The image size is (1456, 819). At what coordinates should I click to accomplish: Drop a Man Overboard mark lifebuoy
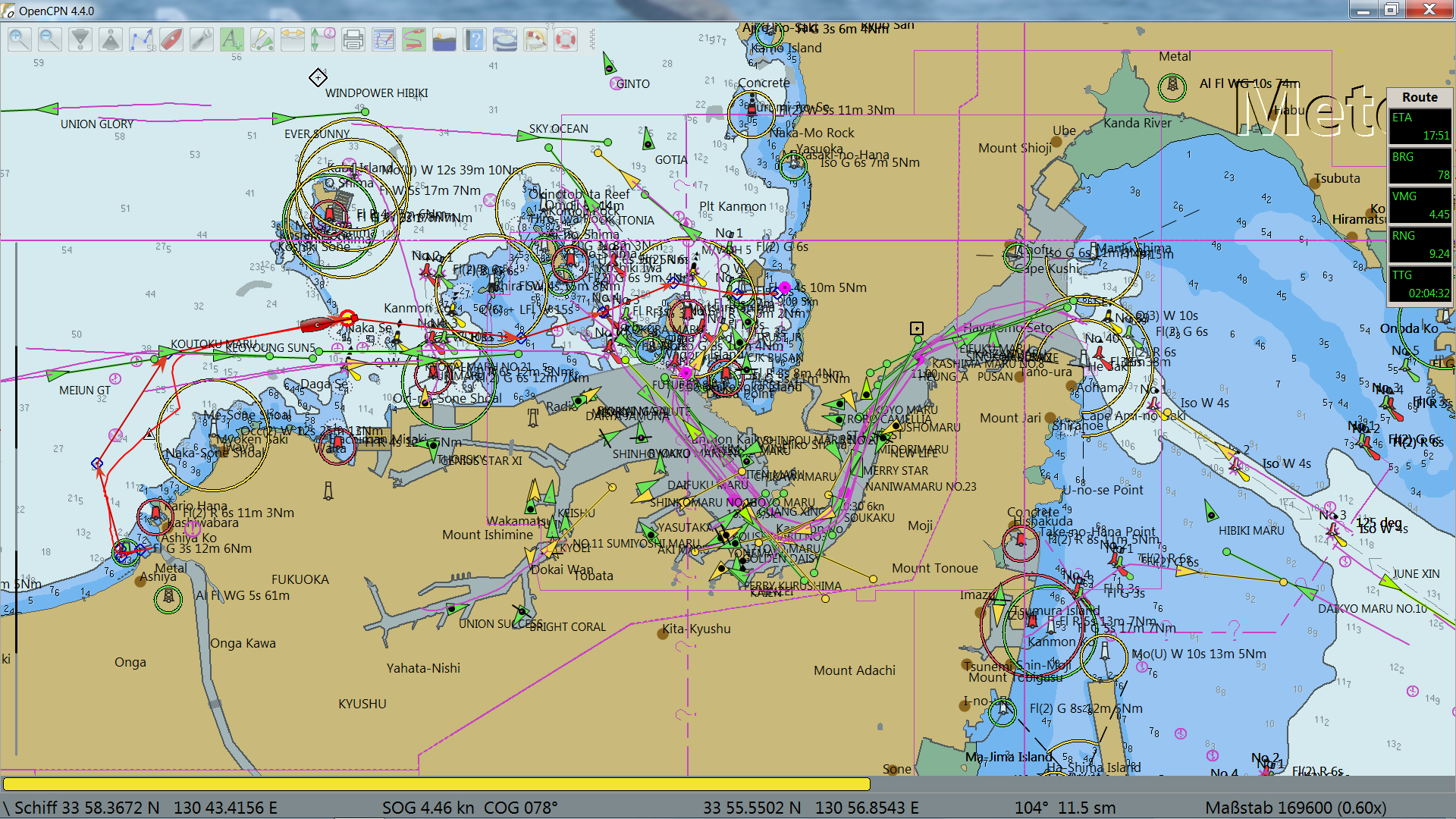[x=566, y=39]
